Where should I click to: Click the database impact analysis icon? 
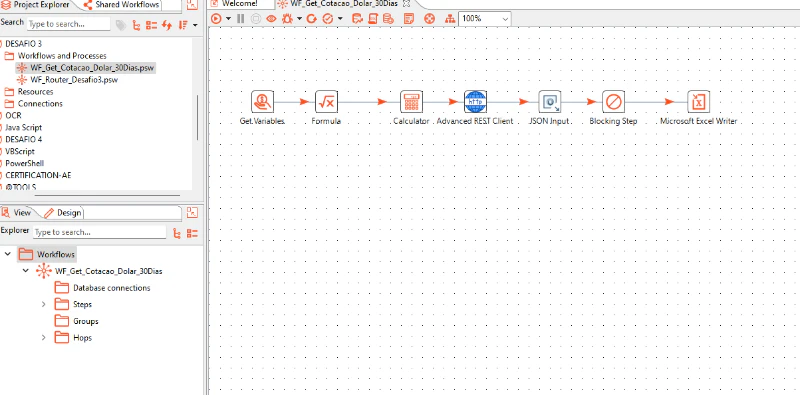coord(357,19)
